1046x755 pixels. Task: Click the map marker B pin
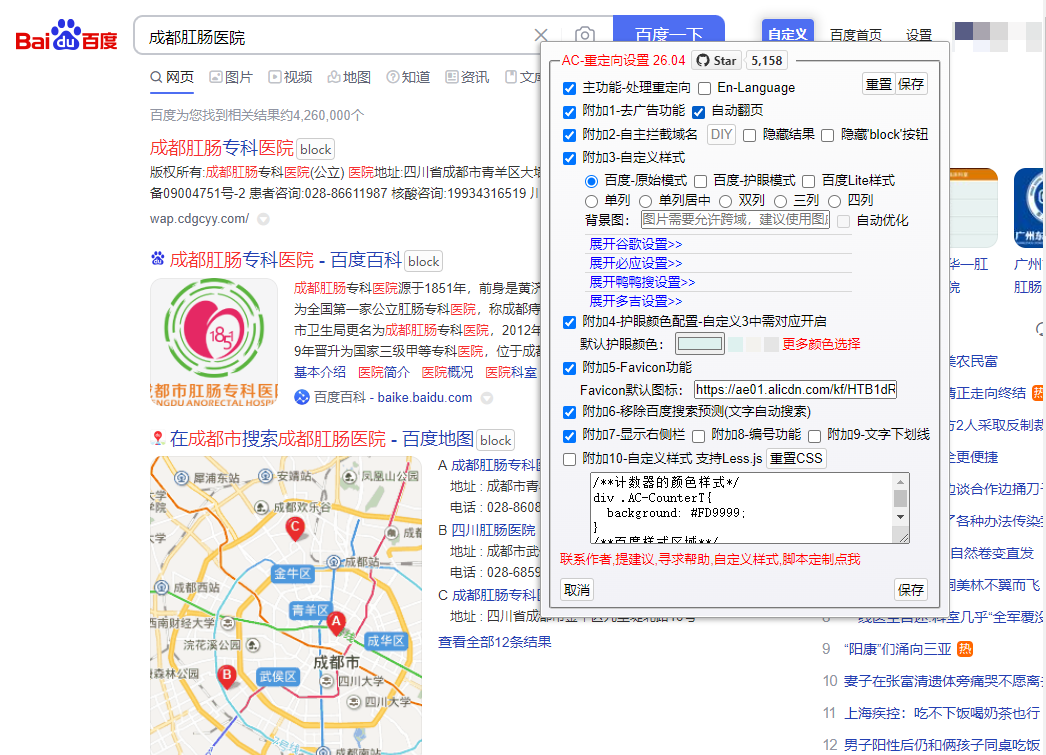point(227,676)
